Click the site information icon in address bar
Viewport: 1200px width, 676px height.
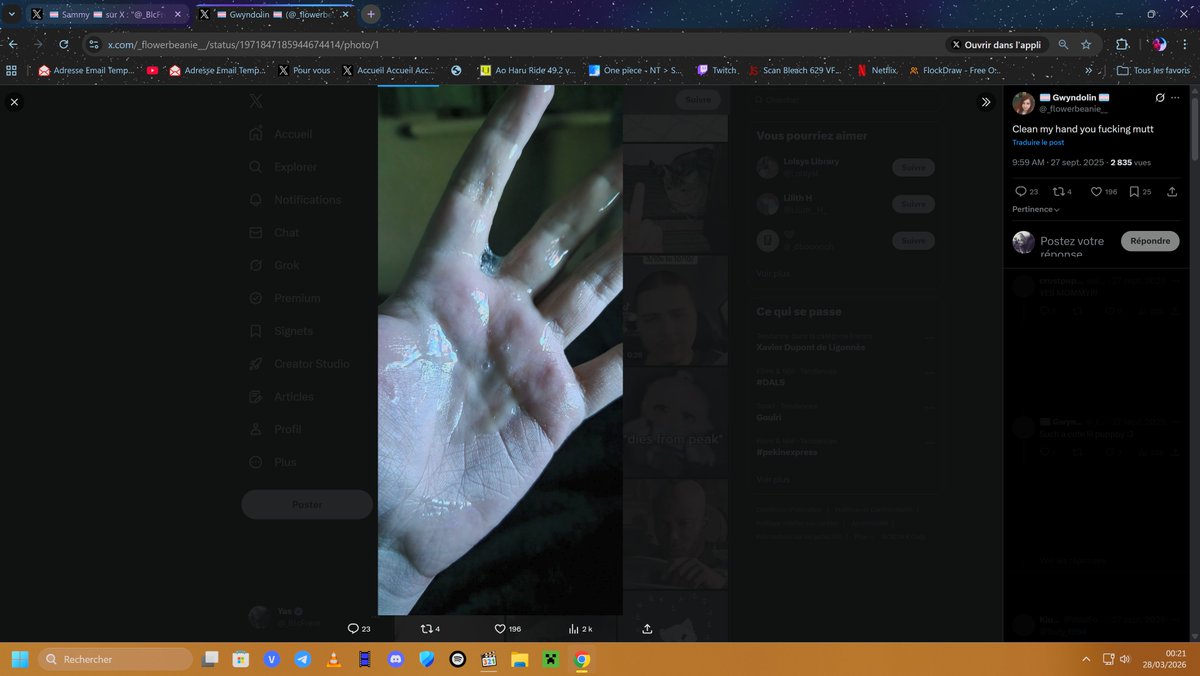pos(95,45)
